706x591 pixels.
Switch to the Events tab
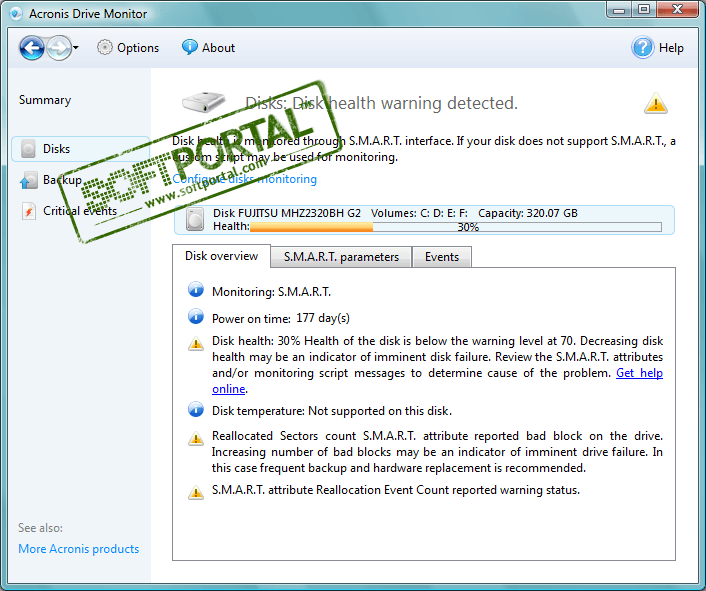[x=442, y=257]
